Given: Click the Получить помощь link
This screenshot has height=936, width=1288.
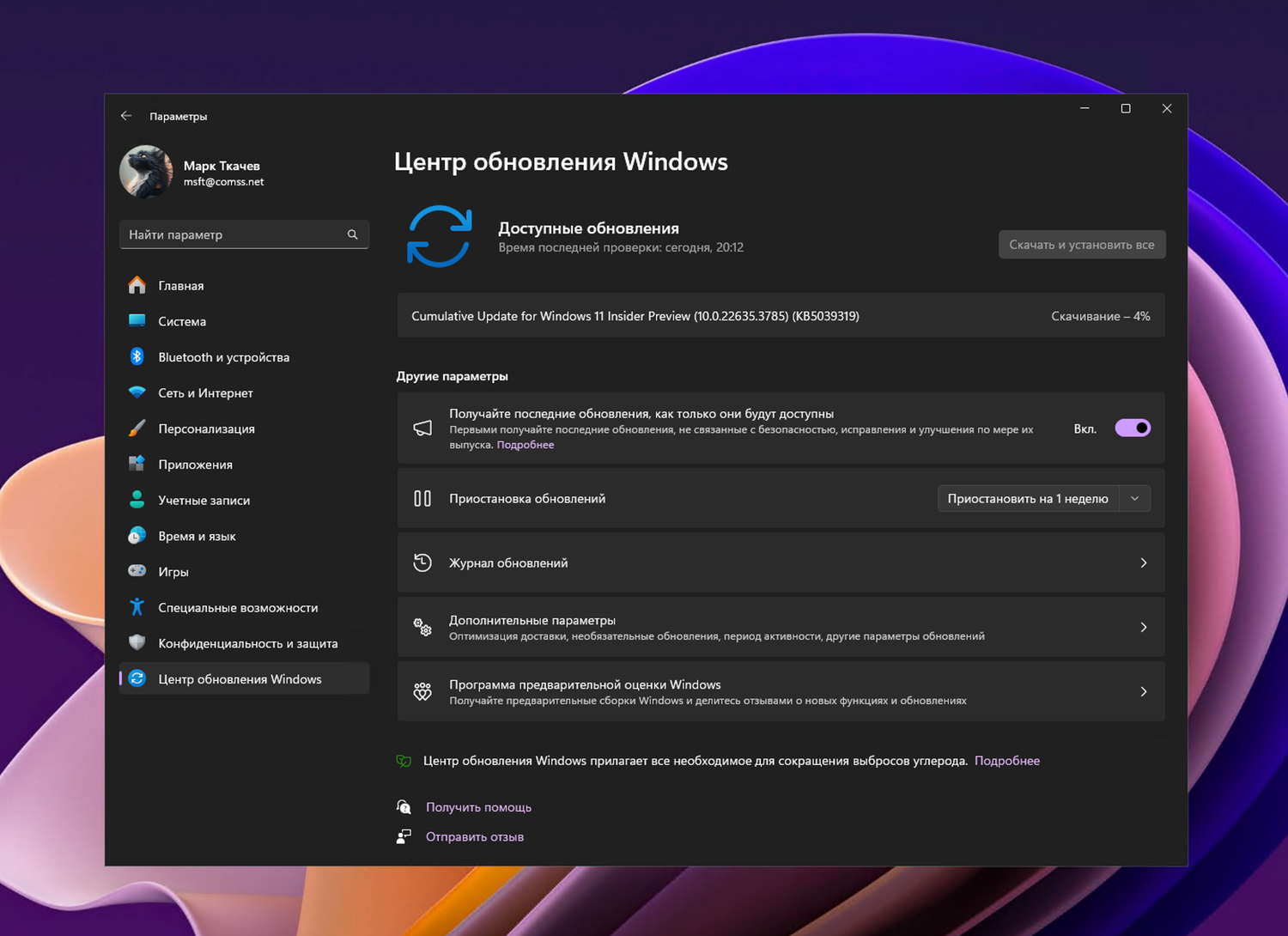Looking at the screenshot, I should tap(478, 807).
